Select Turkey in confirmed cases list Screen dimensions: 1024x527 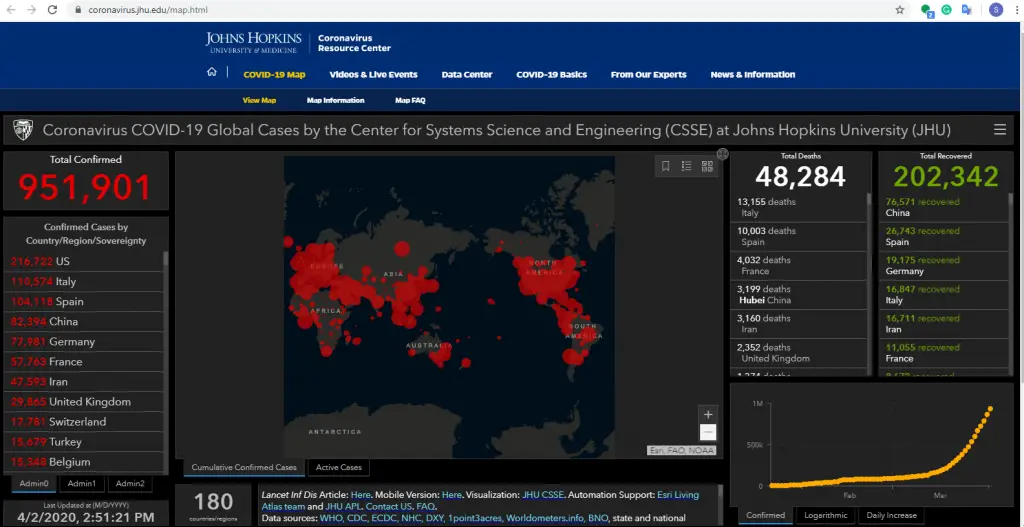coord(84,442)
